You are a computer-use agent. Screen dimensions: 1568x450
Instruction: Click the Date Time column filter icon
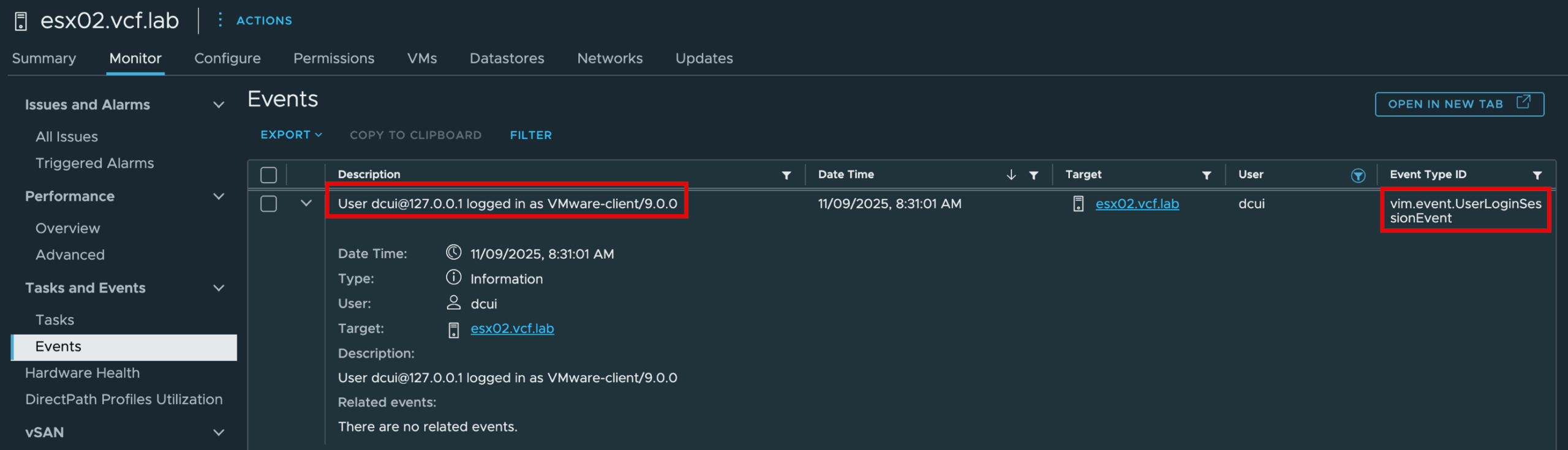(x=1033, y=175)
